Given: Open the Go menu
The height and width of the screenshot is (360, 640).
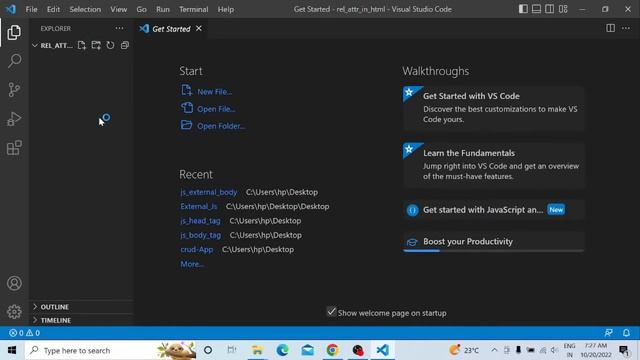Looking at the screenshot, I should (x=141, y=9).
